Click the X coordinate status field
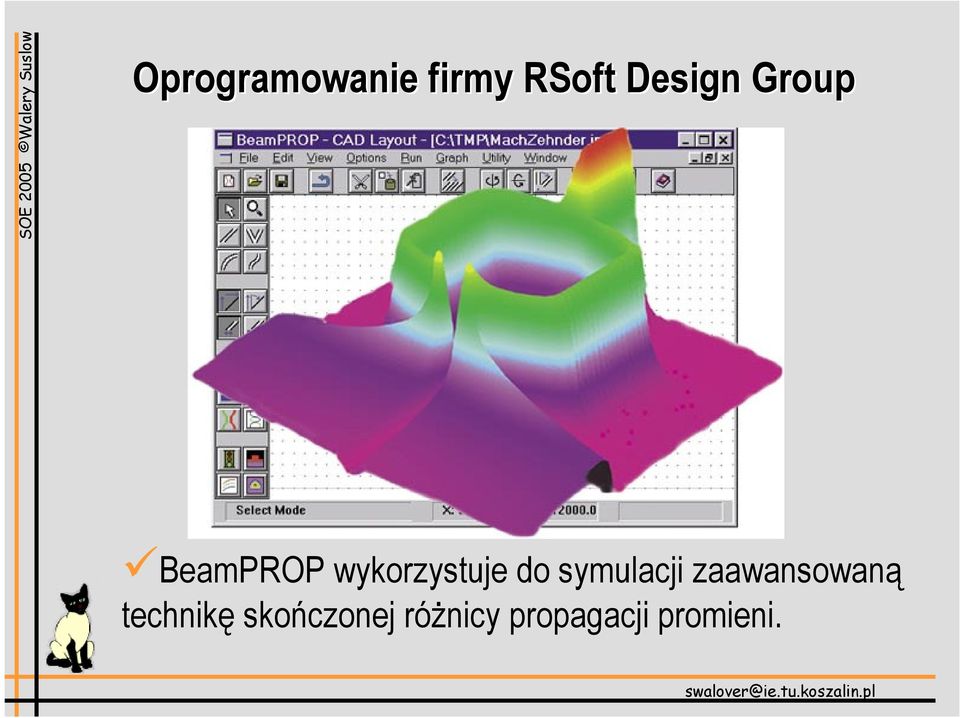The width and height of the screenshot is (960, 718). click(x=516, y=510)
